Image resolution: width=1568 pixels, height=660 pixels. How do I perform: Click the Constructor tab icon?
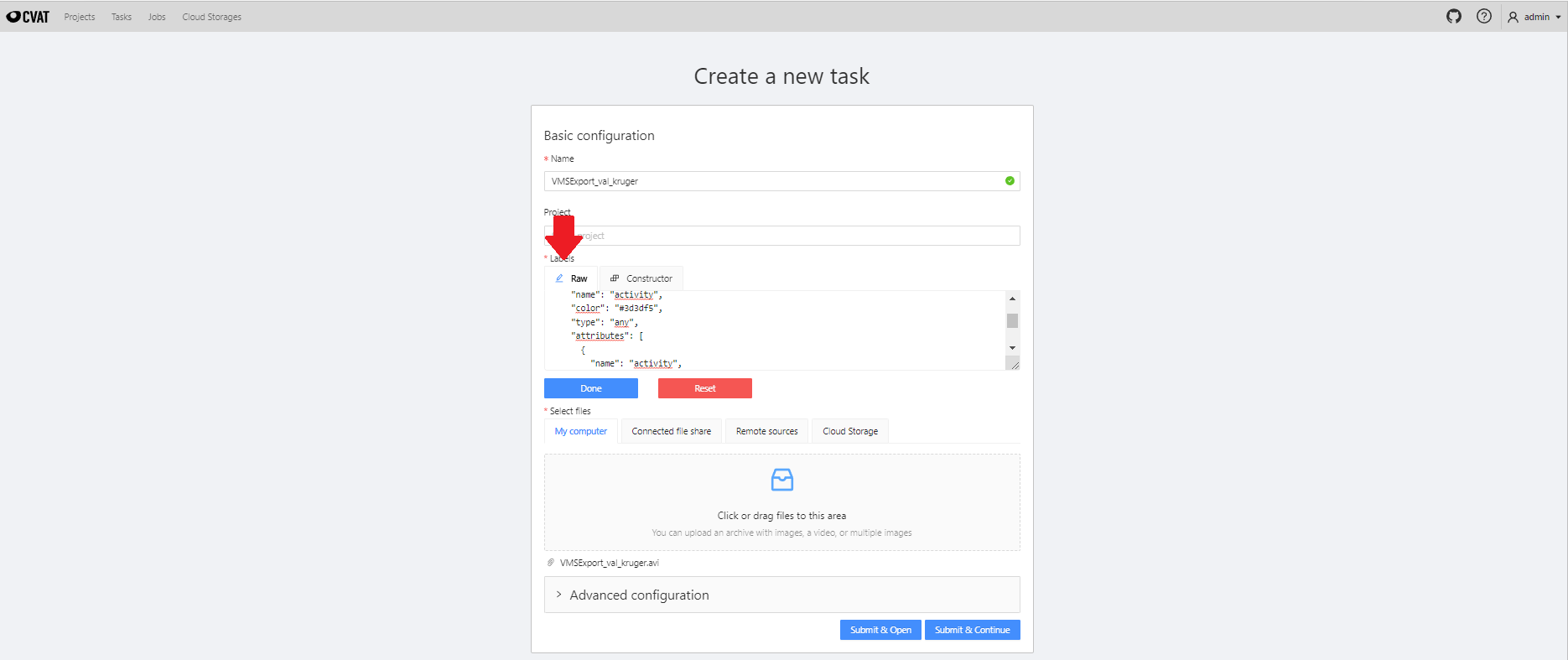click(x=615, y=278)
